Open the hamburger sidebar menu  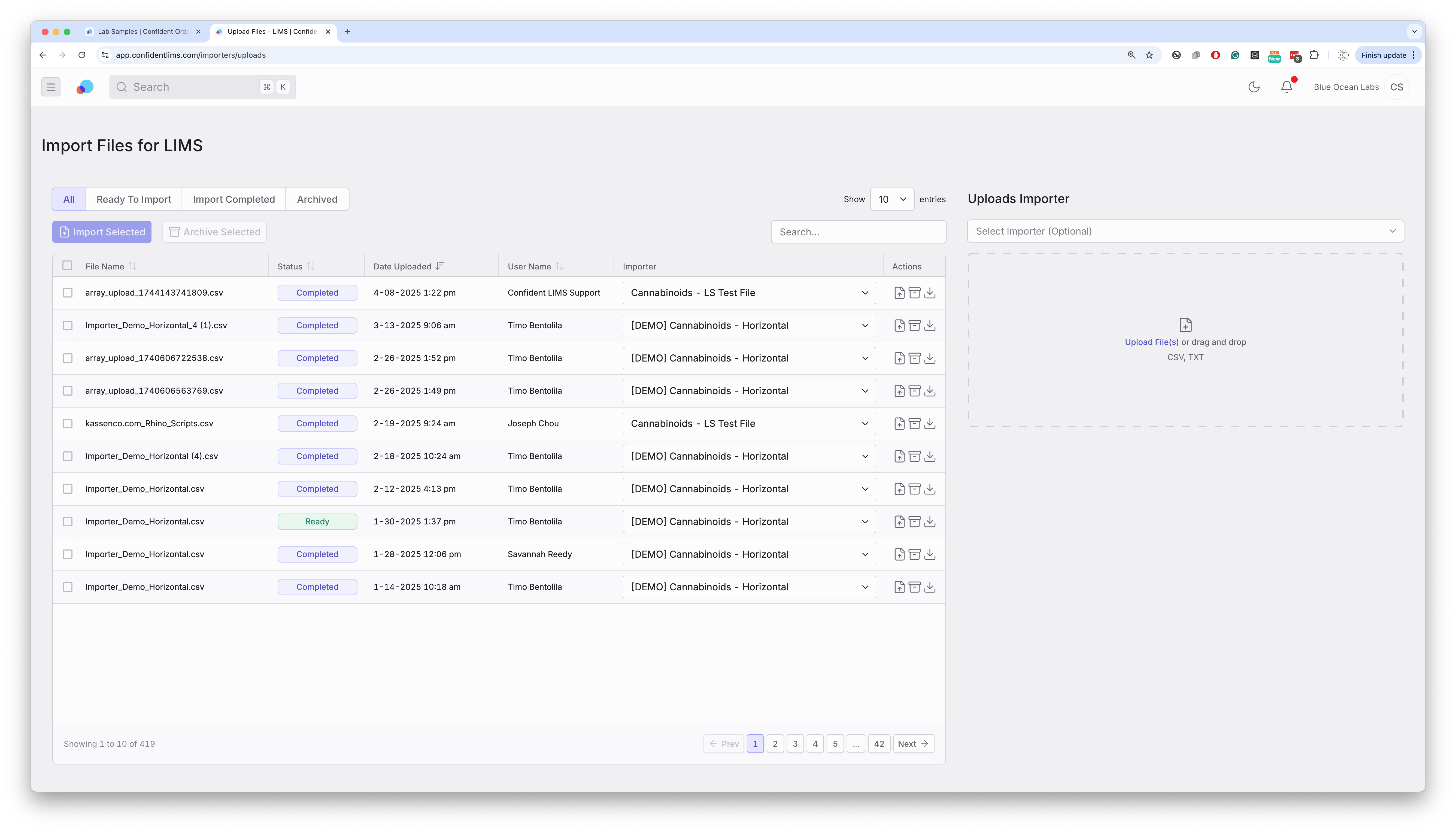pyautogui.click(x=51, y=87)
